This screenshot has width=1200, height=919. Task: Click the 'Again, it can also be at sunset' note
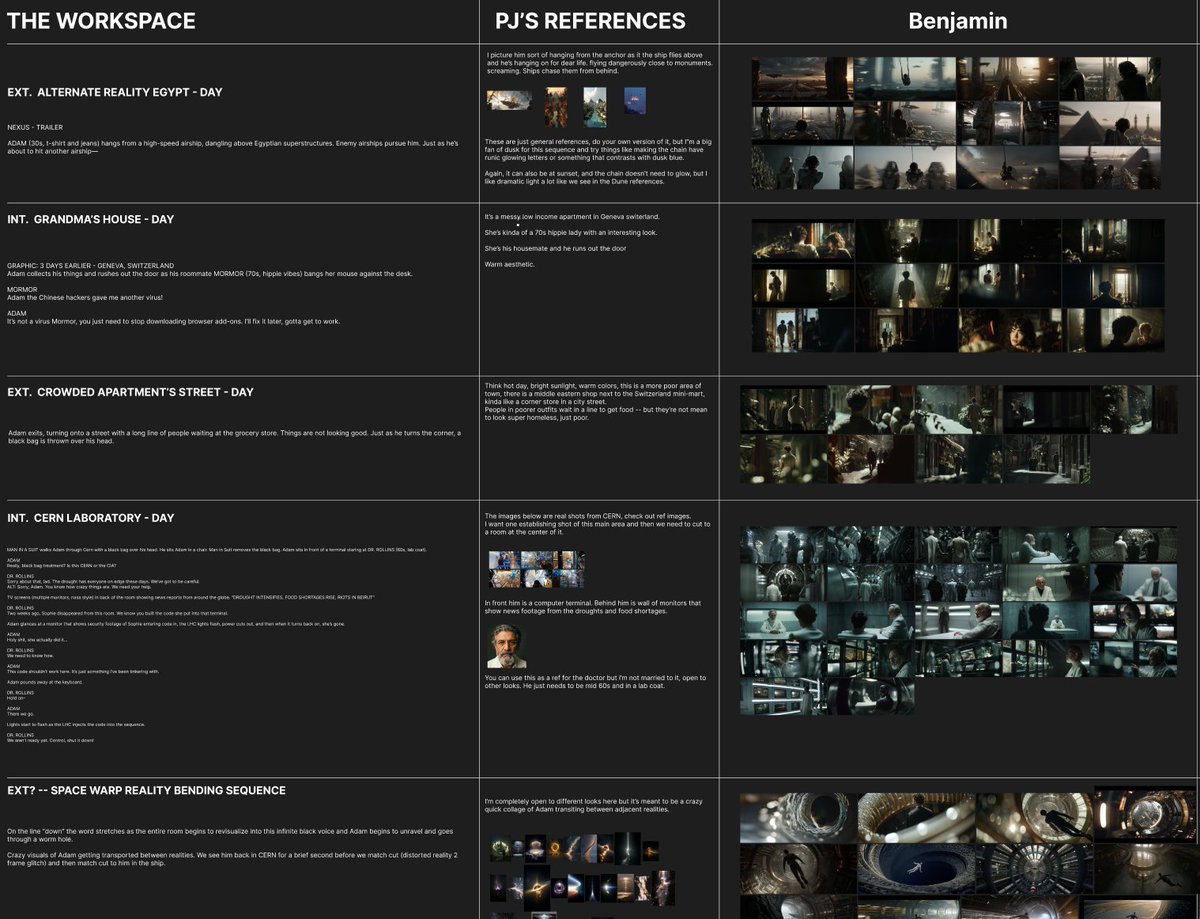[x=597, y=178]
